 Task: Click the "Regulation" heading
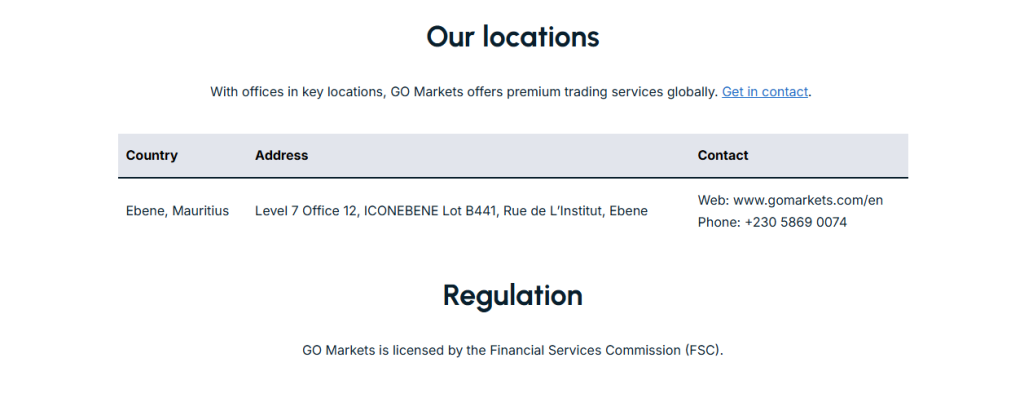[512, 296]
